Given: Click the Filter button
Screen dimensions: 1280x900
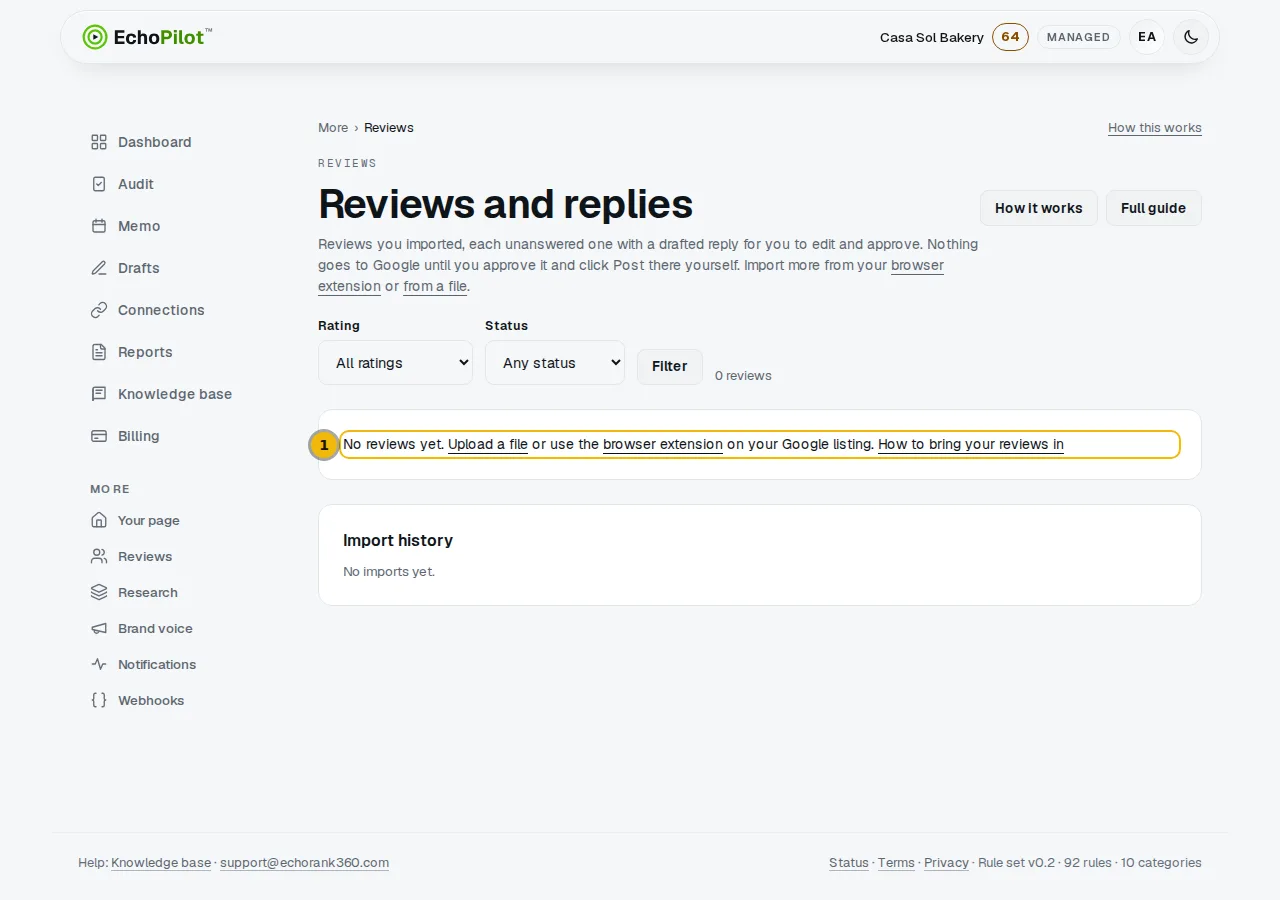Looking at the screenshot, I should point(670,366).
